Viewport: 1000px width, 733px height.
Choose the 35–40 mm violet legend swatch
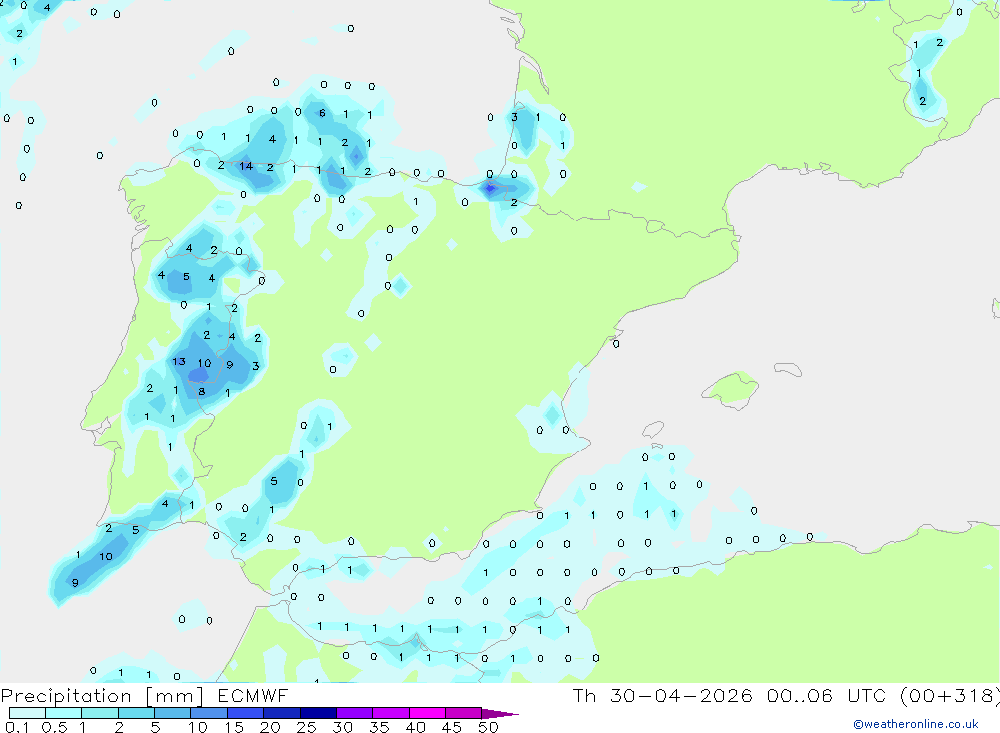click(390, 713)
